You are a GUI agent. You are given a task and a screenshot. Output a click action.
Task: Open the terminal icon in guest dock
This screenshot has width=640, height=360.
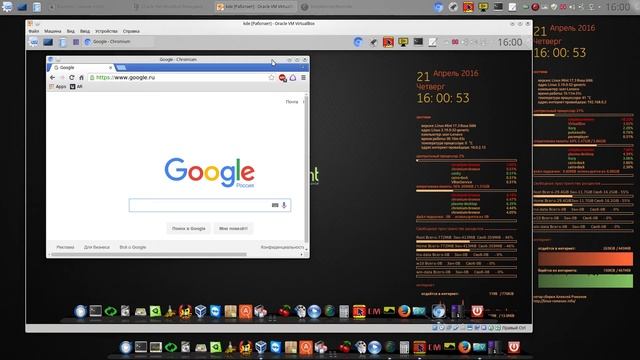(x=96, y=311)
